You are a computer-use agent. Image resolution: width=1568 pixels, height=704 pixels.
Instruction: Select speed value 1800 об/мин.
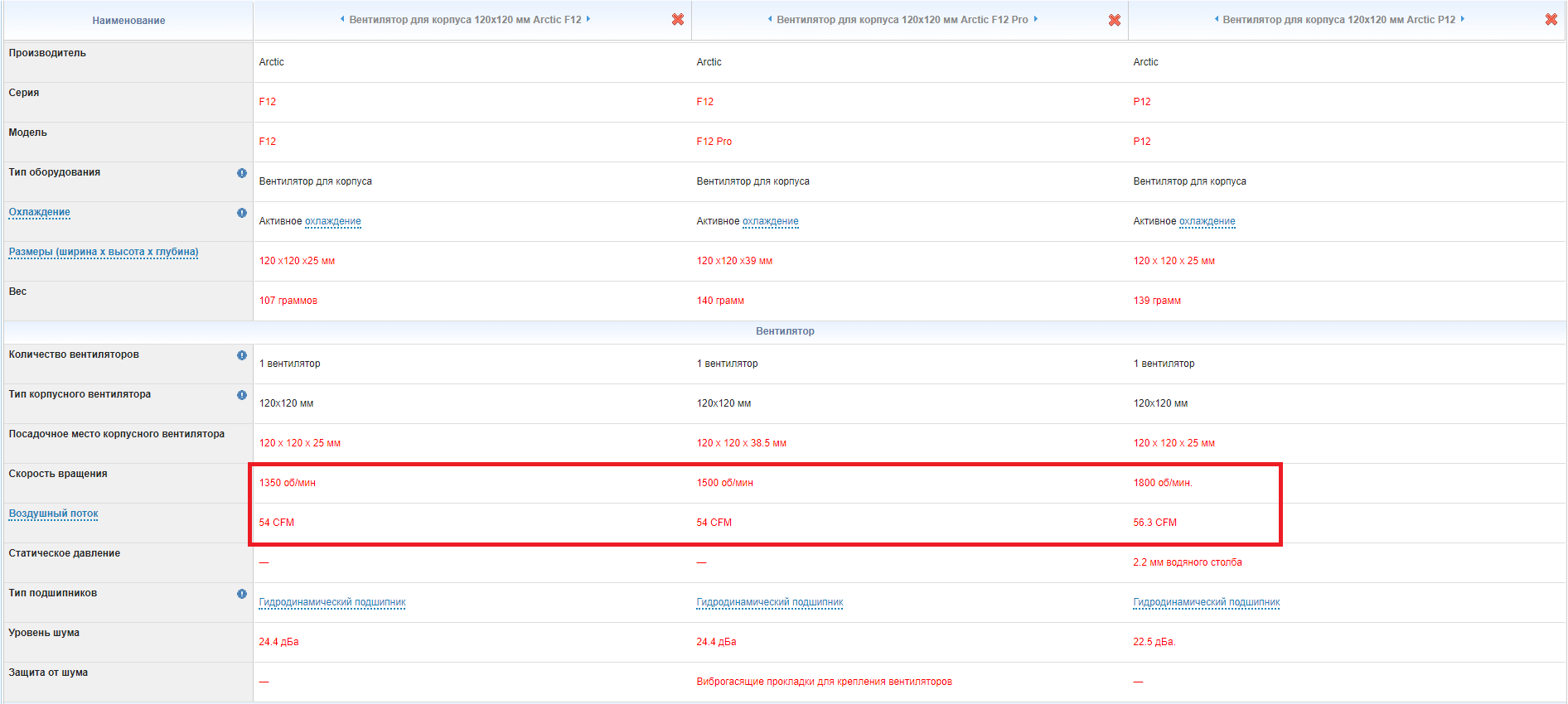coord(1163,483)
